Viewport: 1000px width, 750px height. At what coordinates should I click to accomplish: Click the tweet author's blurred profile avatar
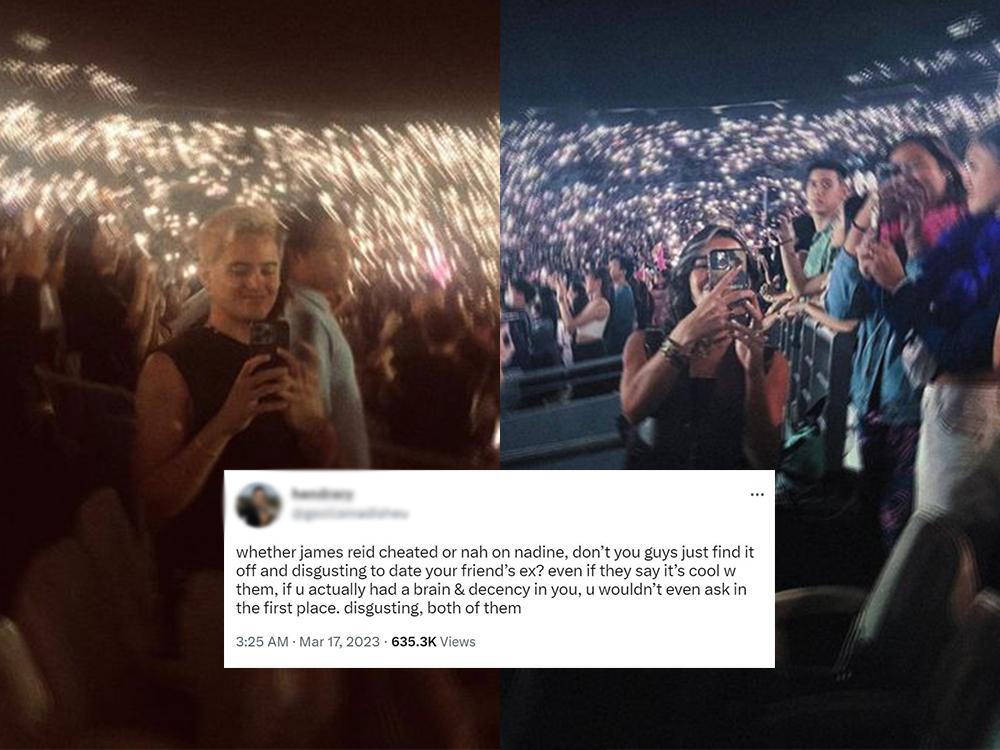[258, 505]
